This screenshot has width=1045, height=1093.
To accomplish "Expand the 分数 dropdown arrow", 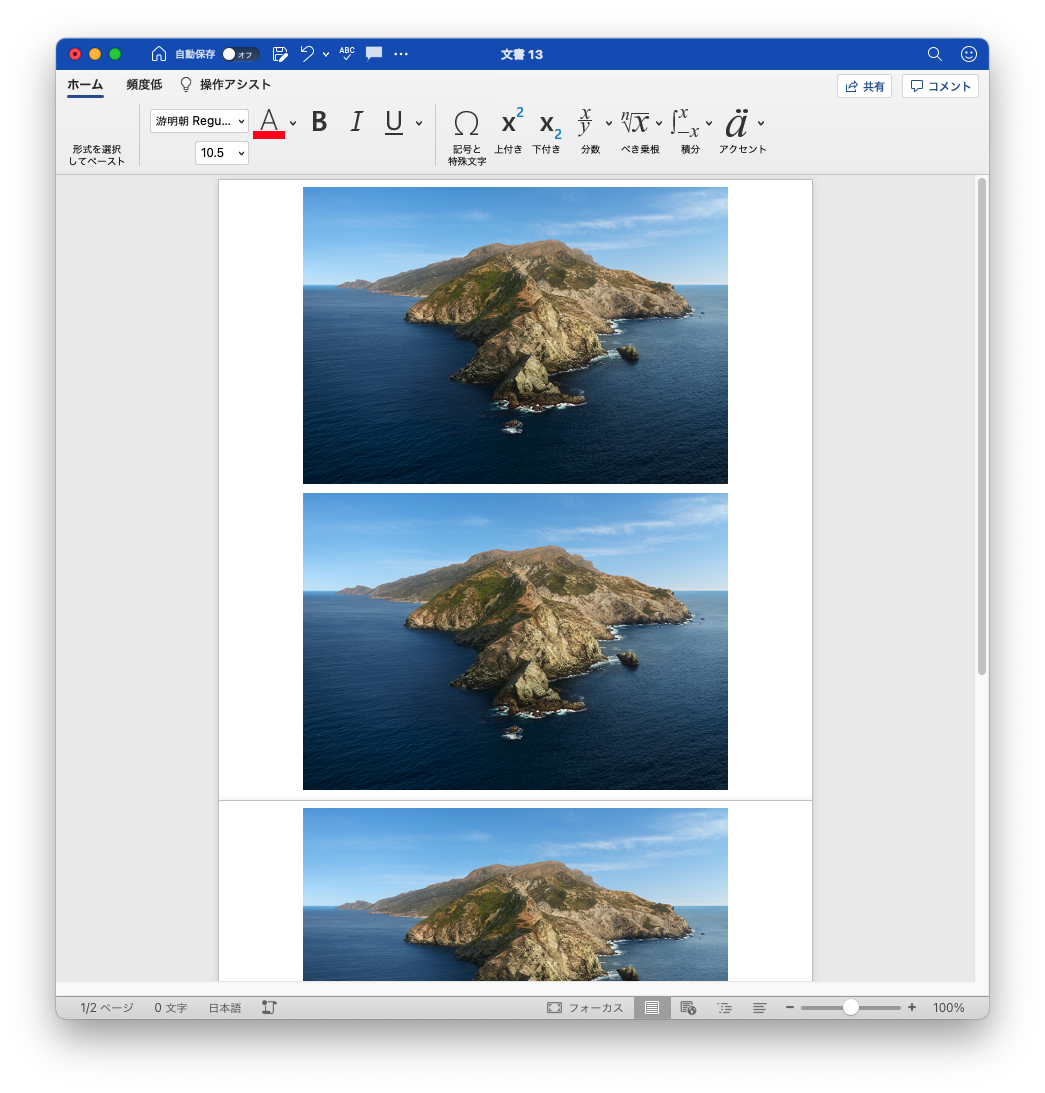I will coord(609,123).
